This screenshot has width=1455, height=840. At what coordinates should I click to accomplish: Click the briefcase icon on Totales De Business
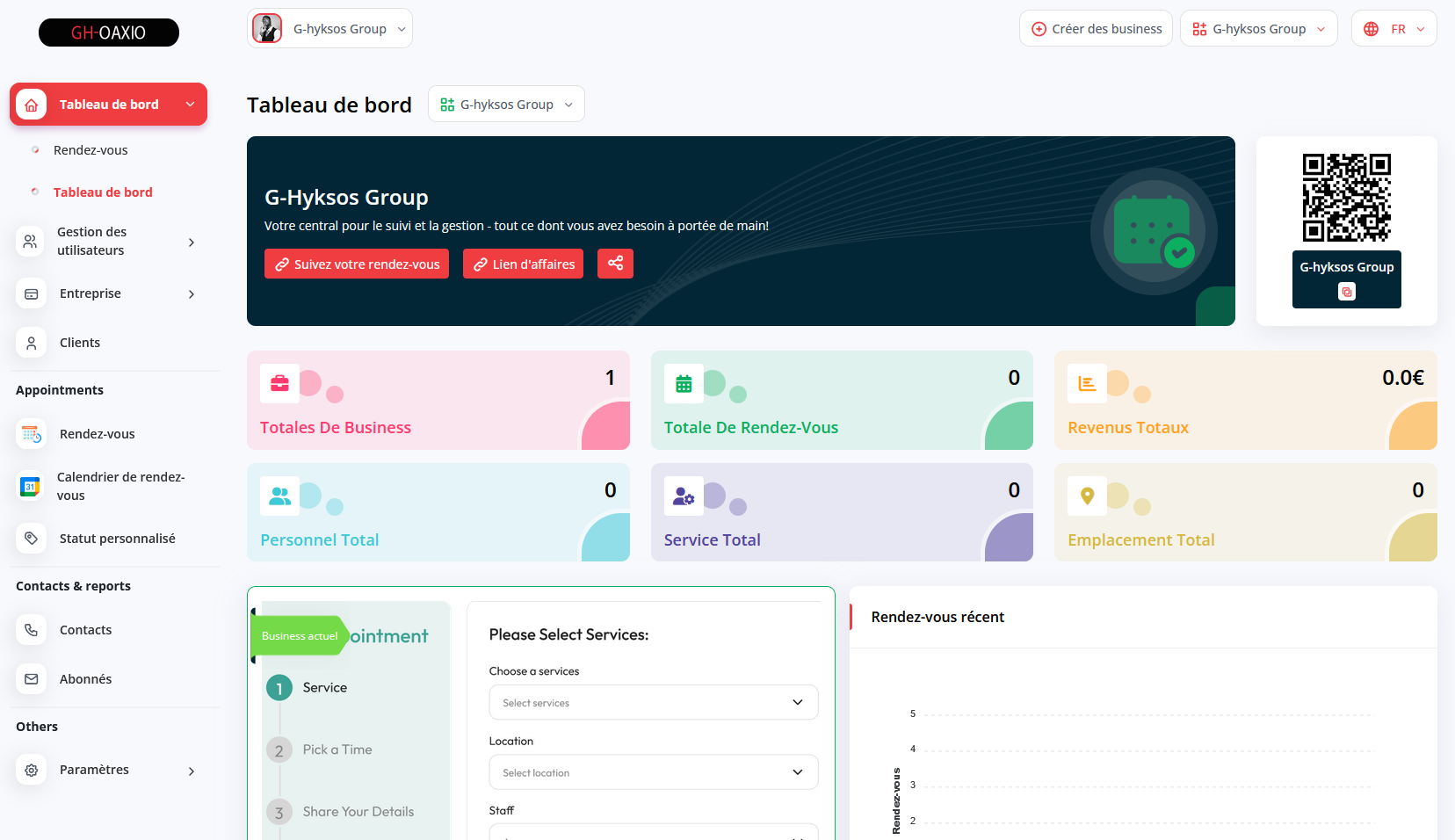279,383
